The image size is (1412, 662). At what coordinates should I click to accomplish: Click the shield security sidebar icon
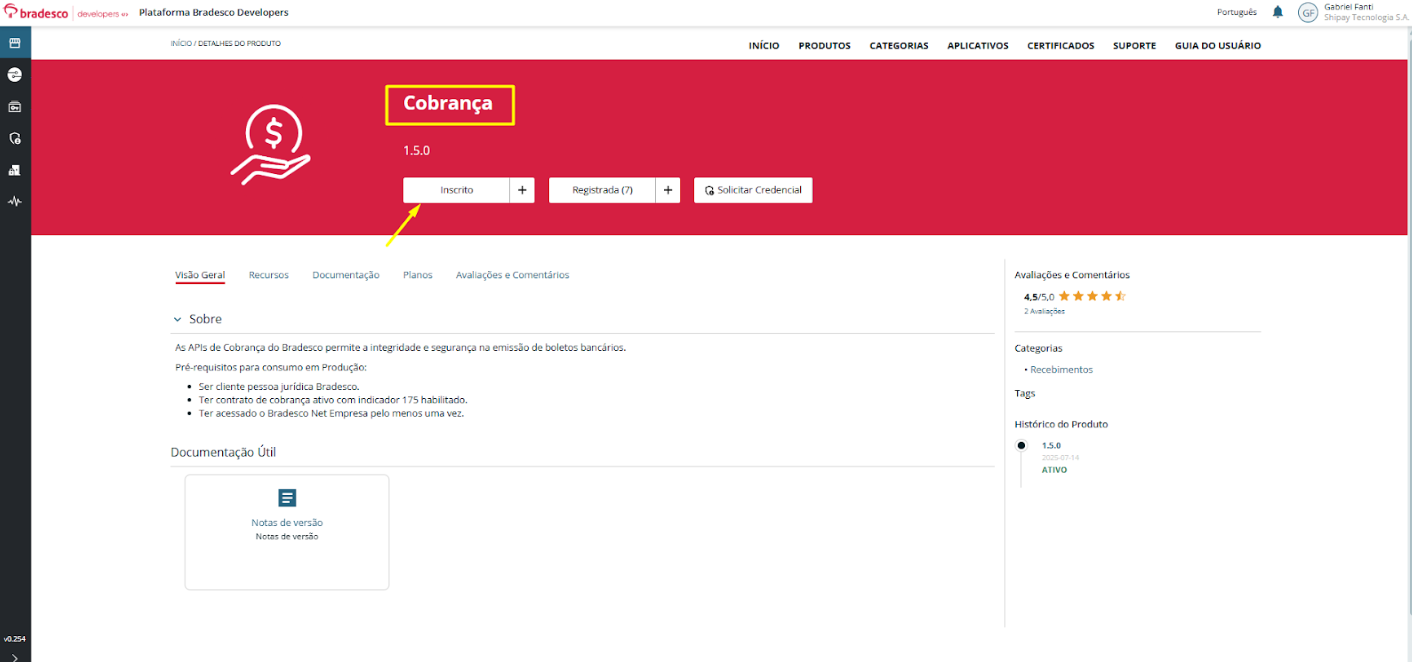(x=15, y=138)
